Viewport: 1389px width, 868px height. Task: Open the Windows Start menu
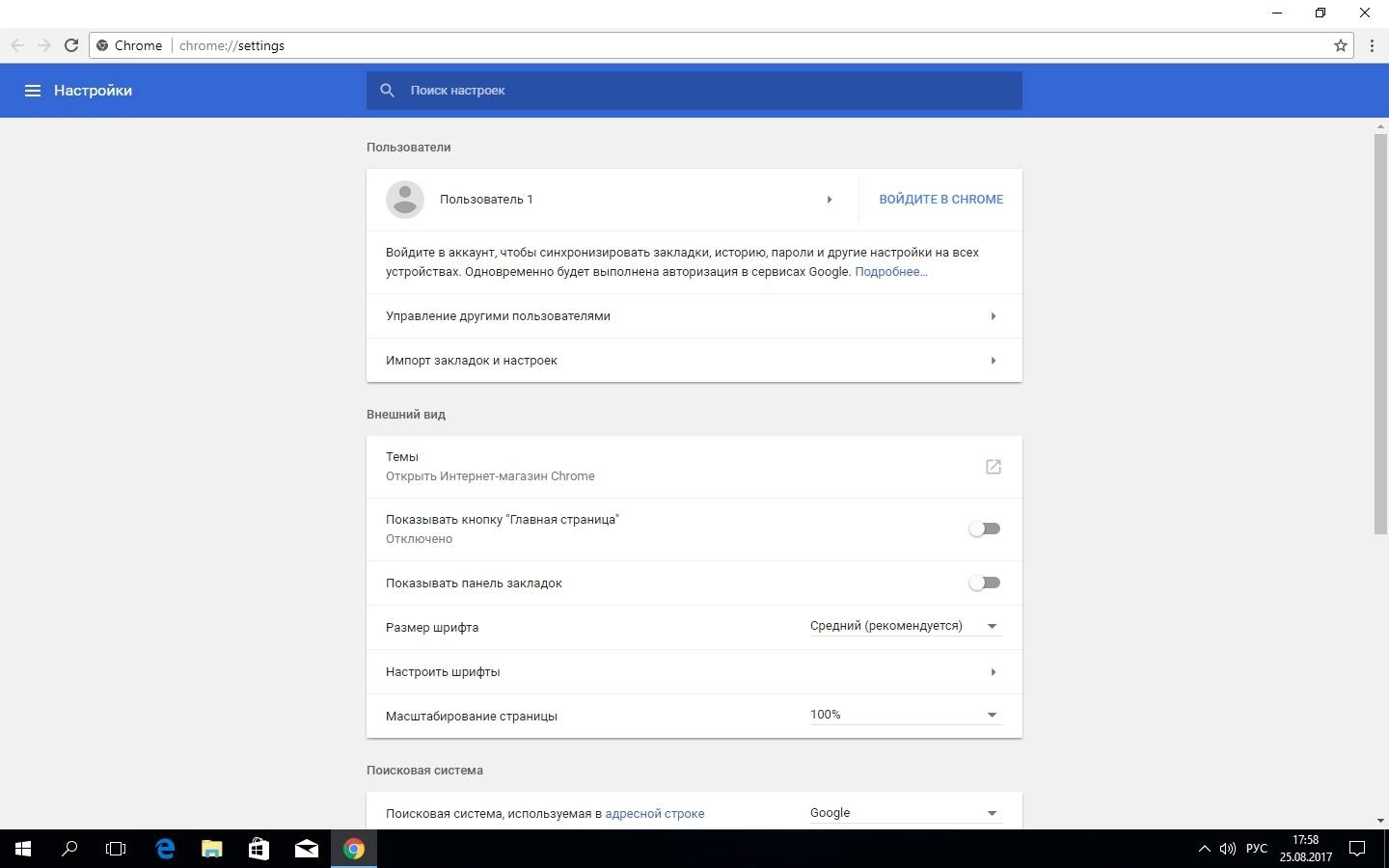pos(23,849)
